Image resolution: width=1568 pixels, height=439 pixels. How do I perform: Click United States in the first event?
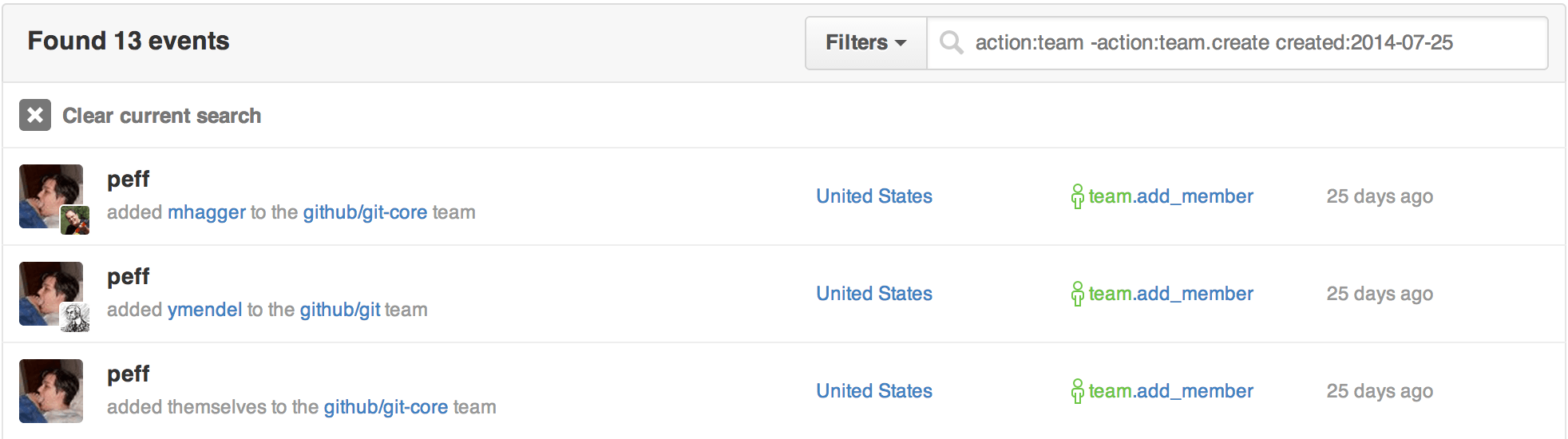[874, 196]
